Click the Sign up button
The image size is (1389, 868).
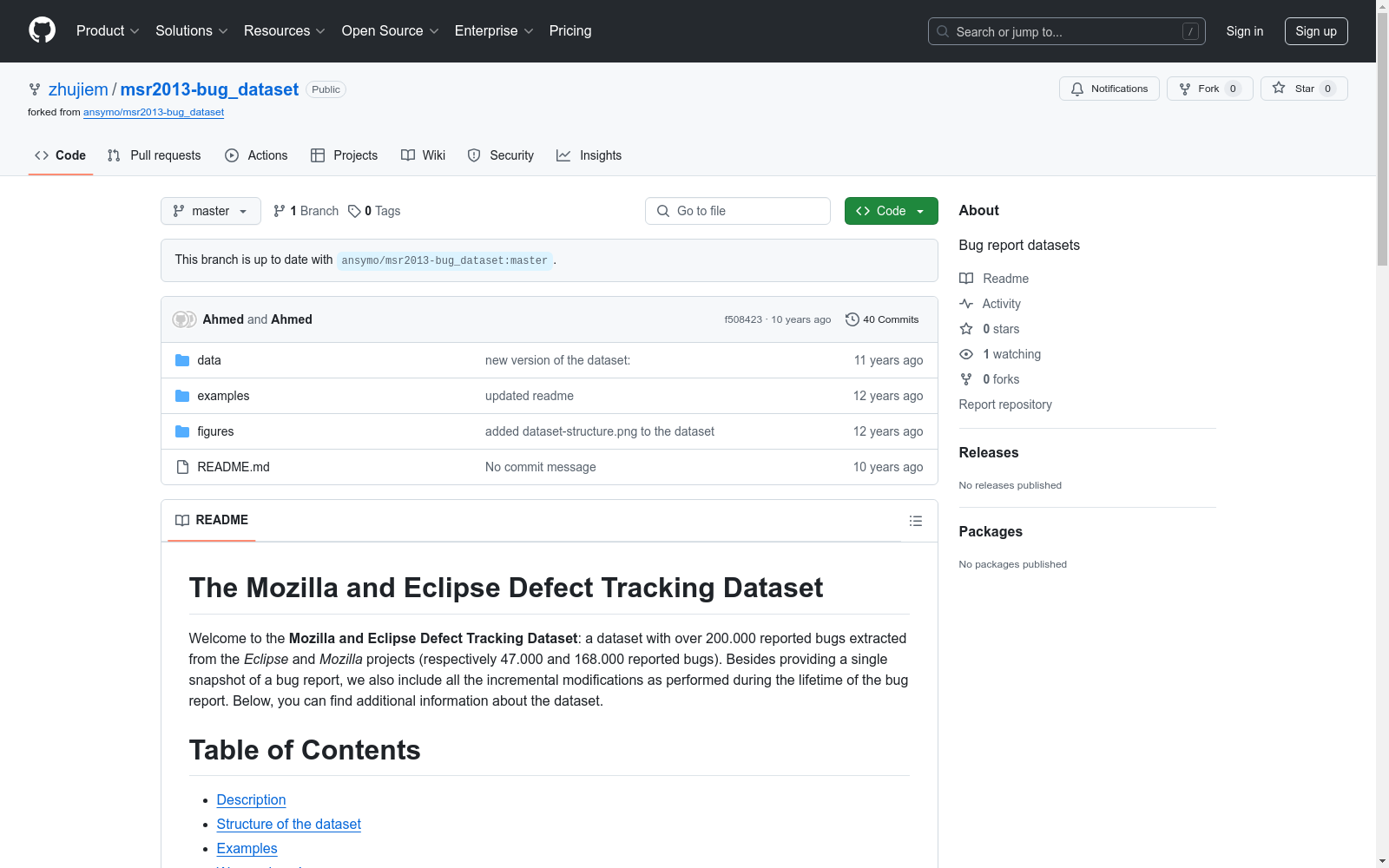[x=1316, y=31]
